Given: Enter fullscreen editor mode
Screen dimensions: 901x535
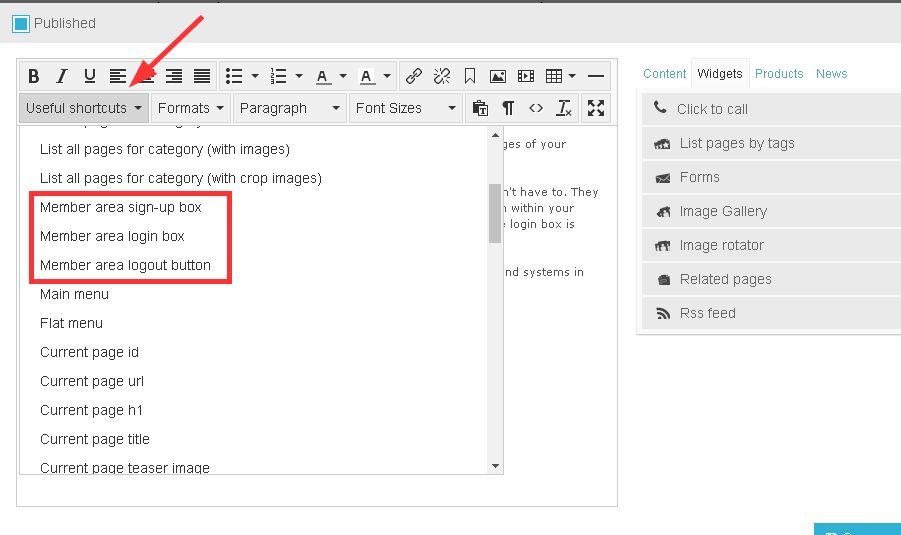Looking at the screenshot, I should 596,108.
